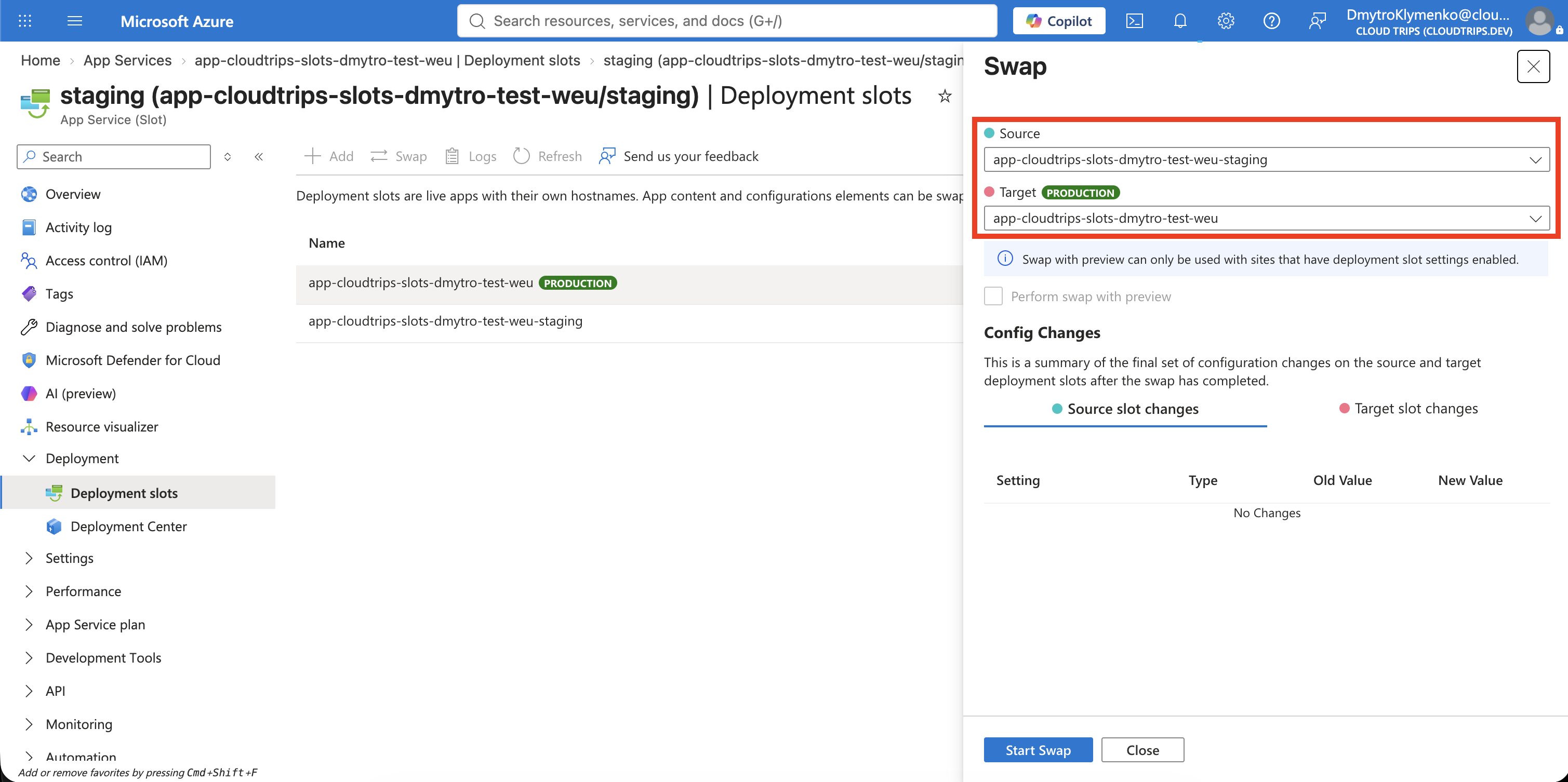The image size is (1568, 782).
Task: Open Microsoft Defender for Cloud
Action: tap(132, 360)
